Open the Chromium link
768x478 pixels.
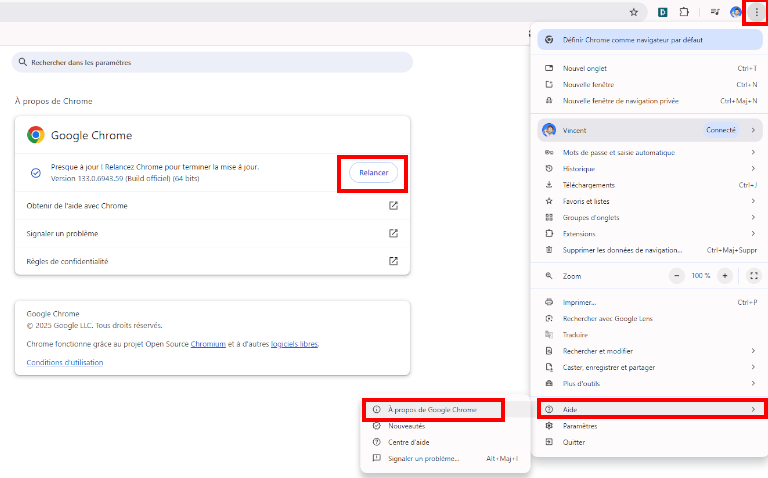click(x=205, y=344)
